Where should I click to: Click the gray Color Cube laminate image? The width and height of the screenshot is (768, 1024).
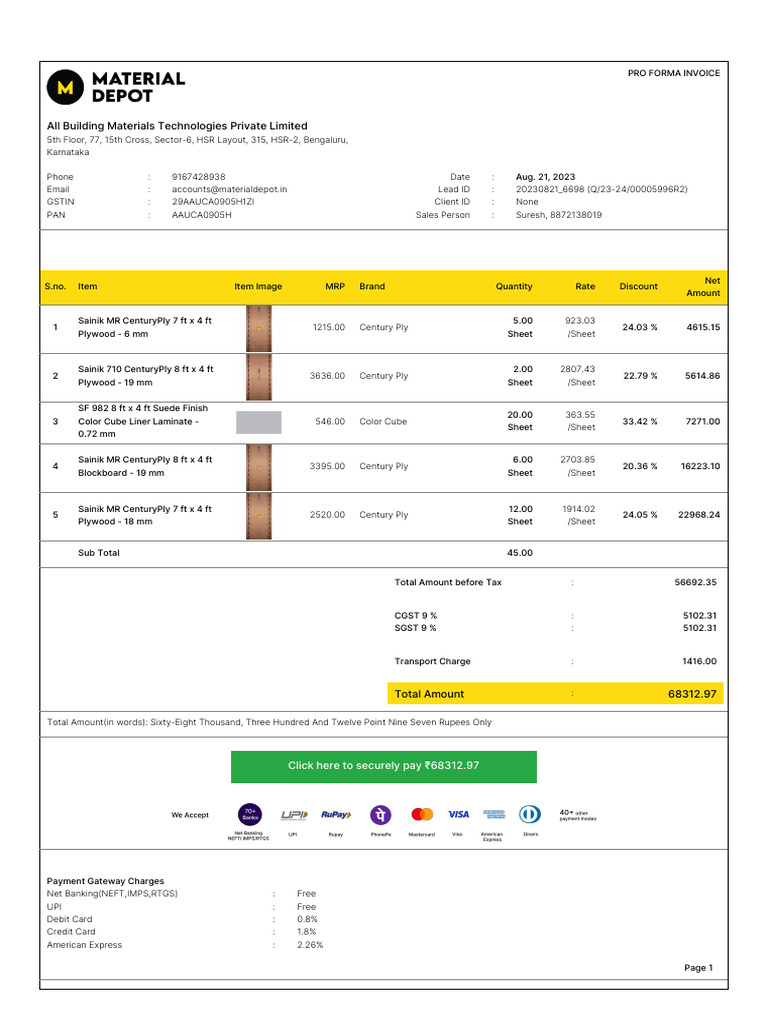coord(259,422)
